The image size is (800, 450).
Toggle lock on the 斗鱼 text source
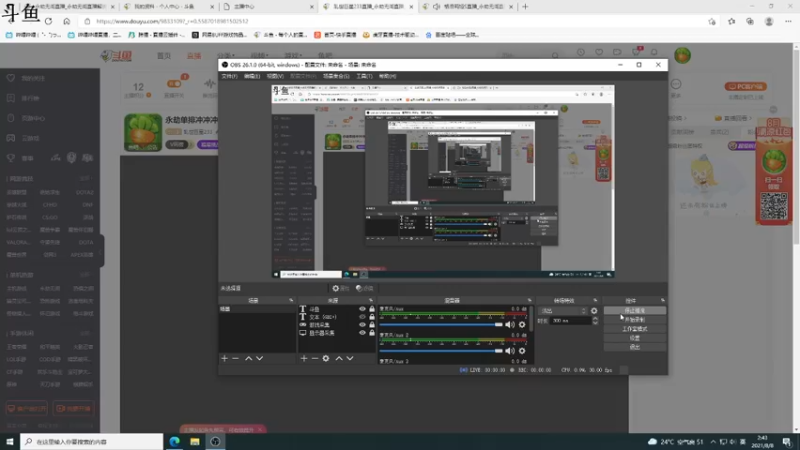[372, 309]
